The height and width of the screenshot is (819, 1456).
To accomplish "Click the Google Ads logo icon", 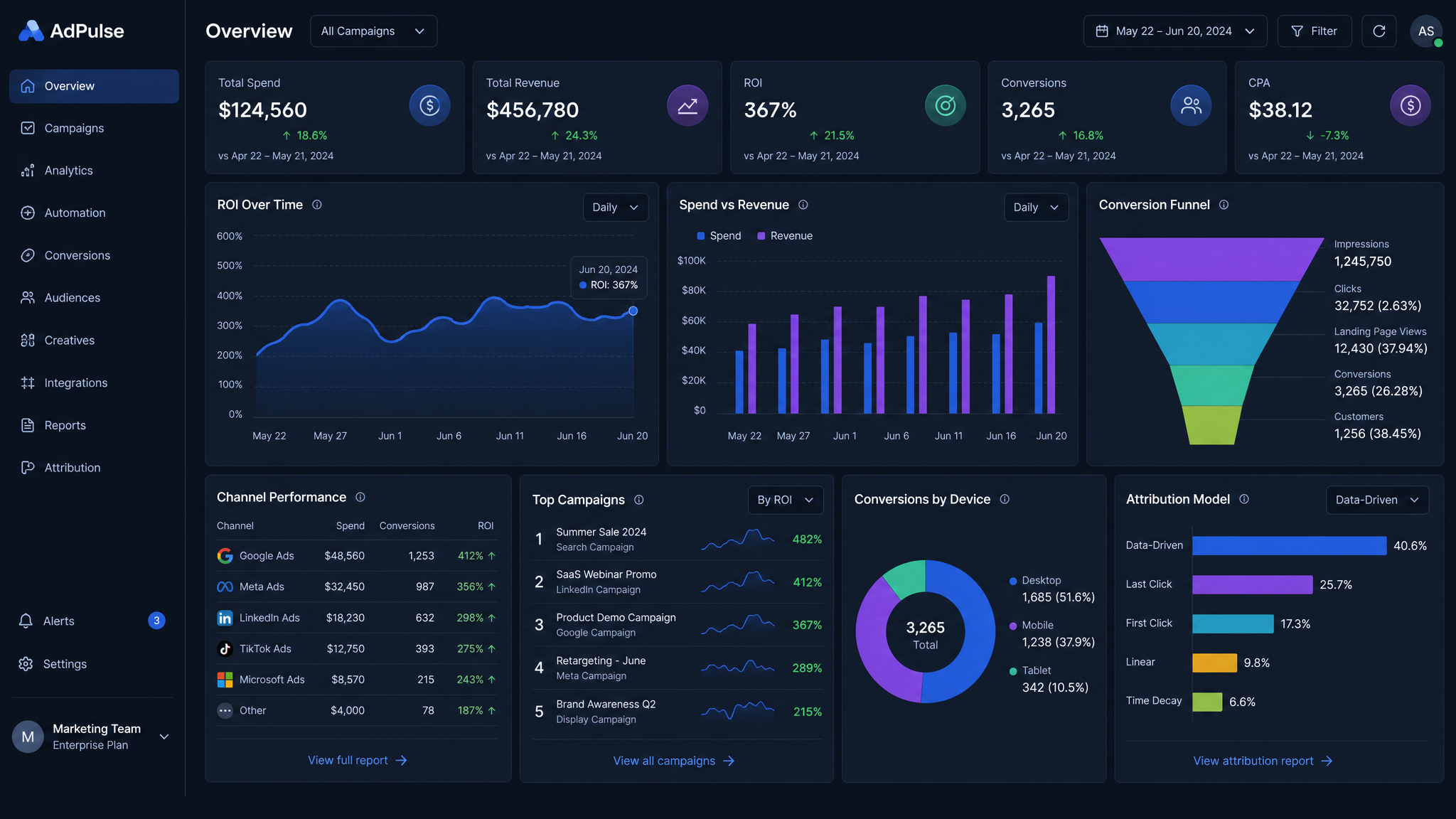I will click(225, 556).
